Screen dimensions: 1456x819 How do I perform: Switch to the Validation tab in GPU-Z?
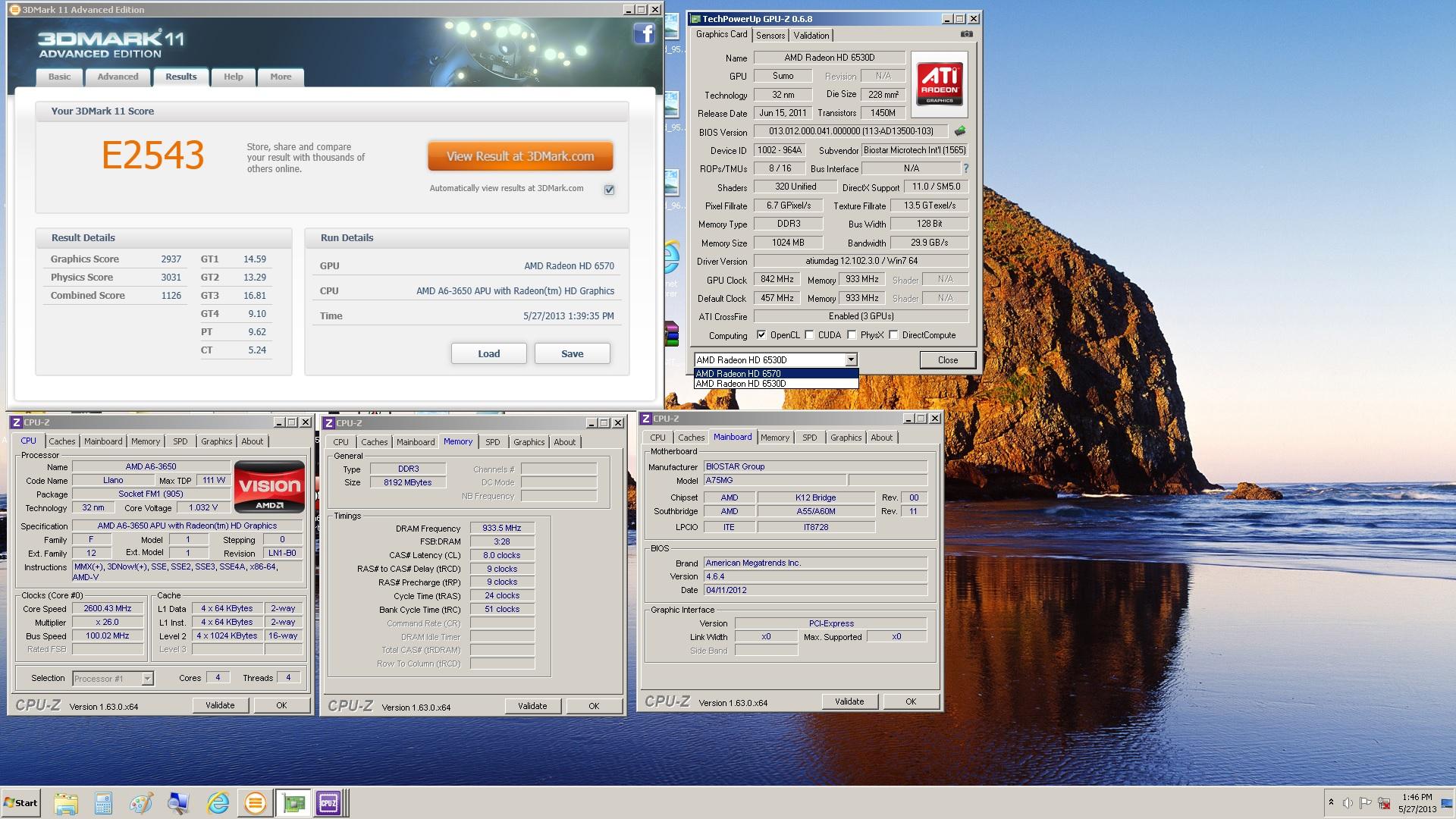point(811,36)
